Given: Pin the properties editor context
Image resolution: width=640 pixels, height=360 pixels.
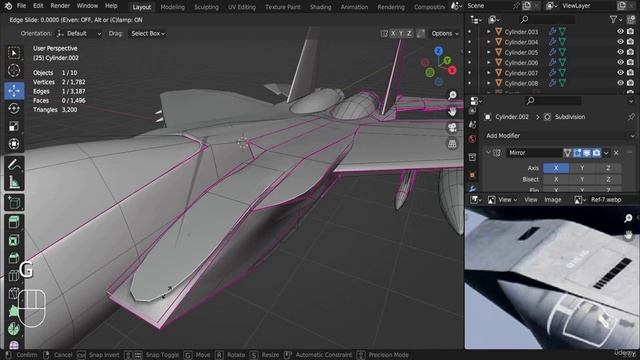Looking at the screenshot, I should click(631, 117).
